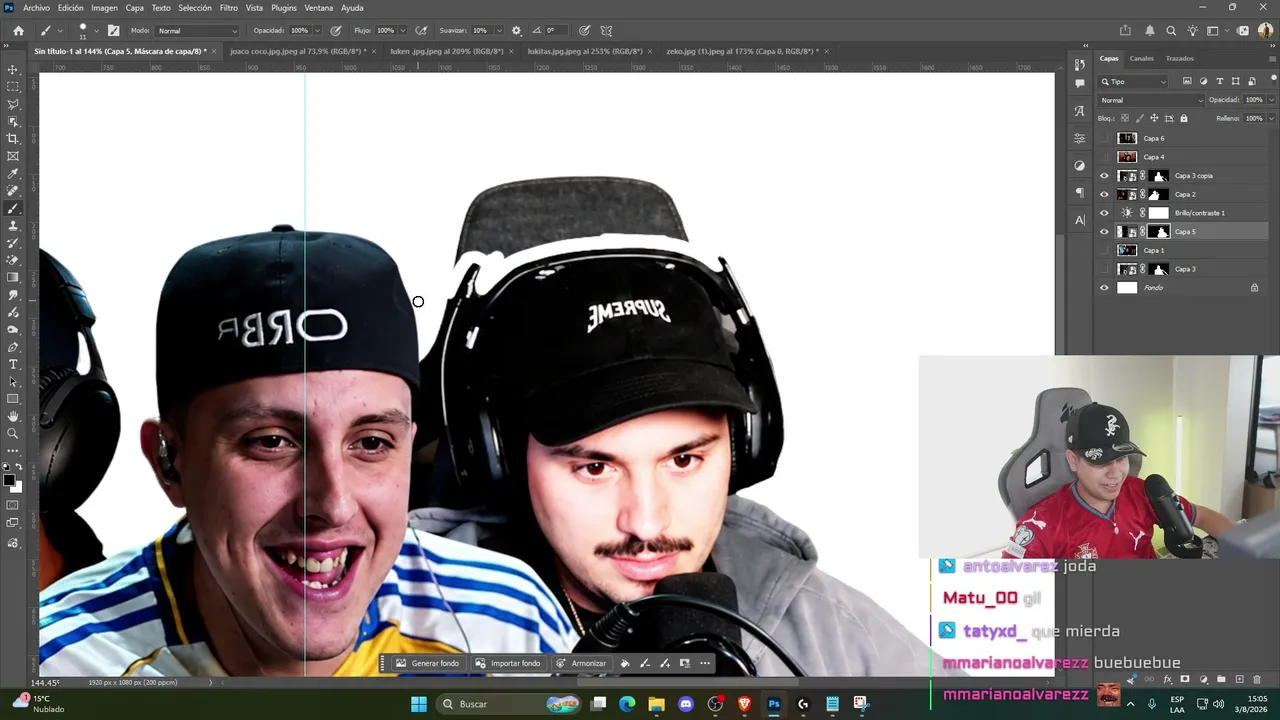Filter layers by type layer icon

coord(1220,81)
